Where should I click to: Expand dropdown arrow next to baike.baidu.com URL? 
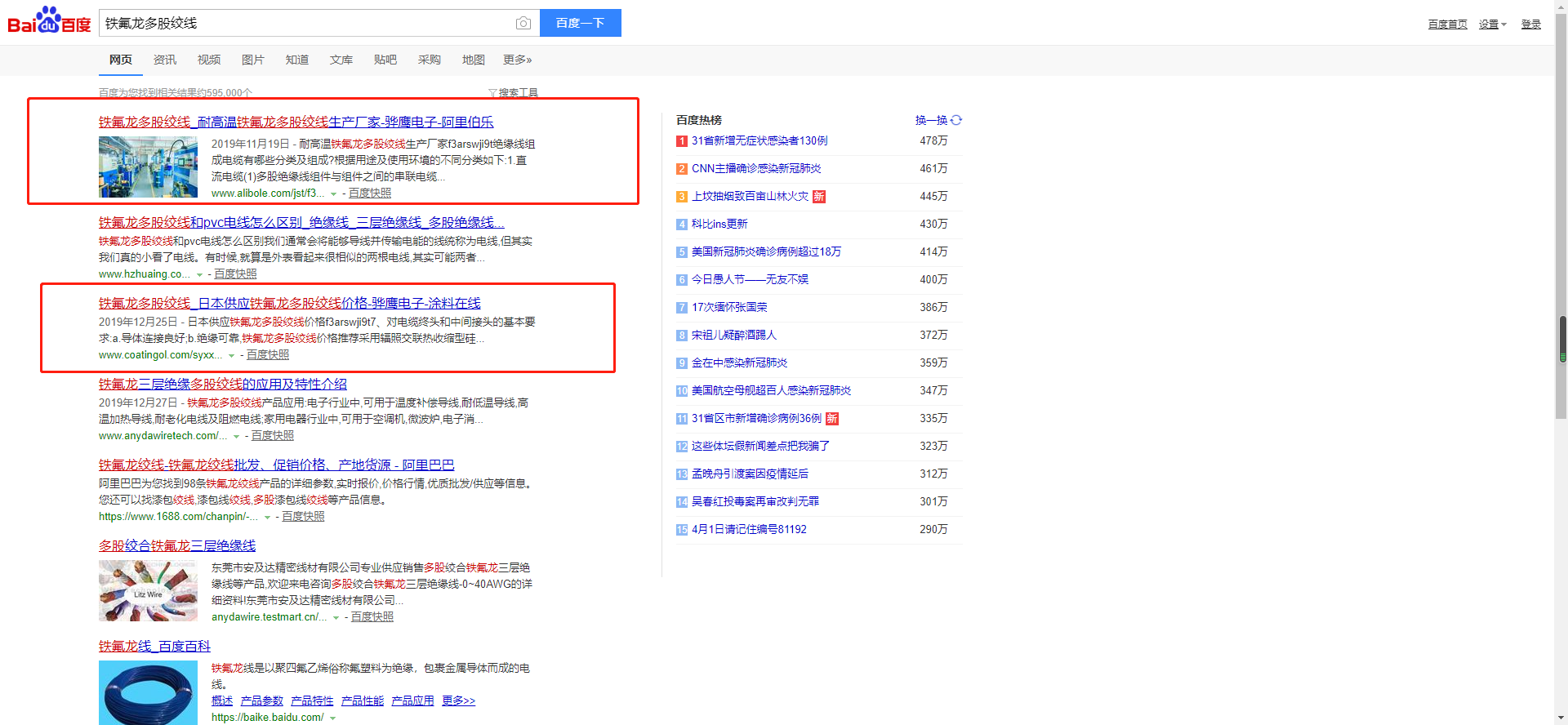332,718
